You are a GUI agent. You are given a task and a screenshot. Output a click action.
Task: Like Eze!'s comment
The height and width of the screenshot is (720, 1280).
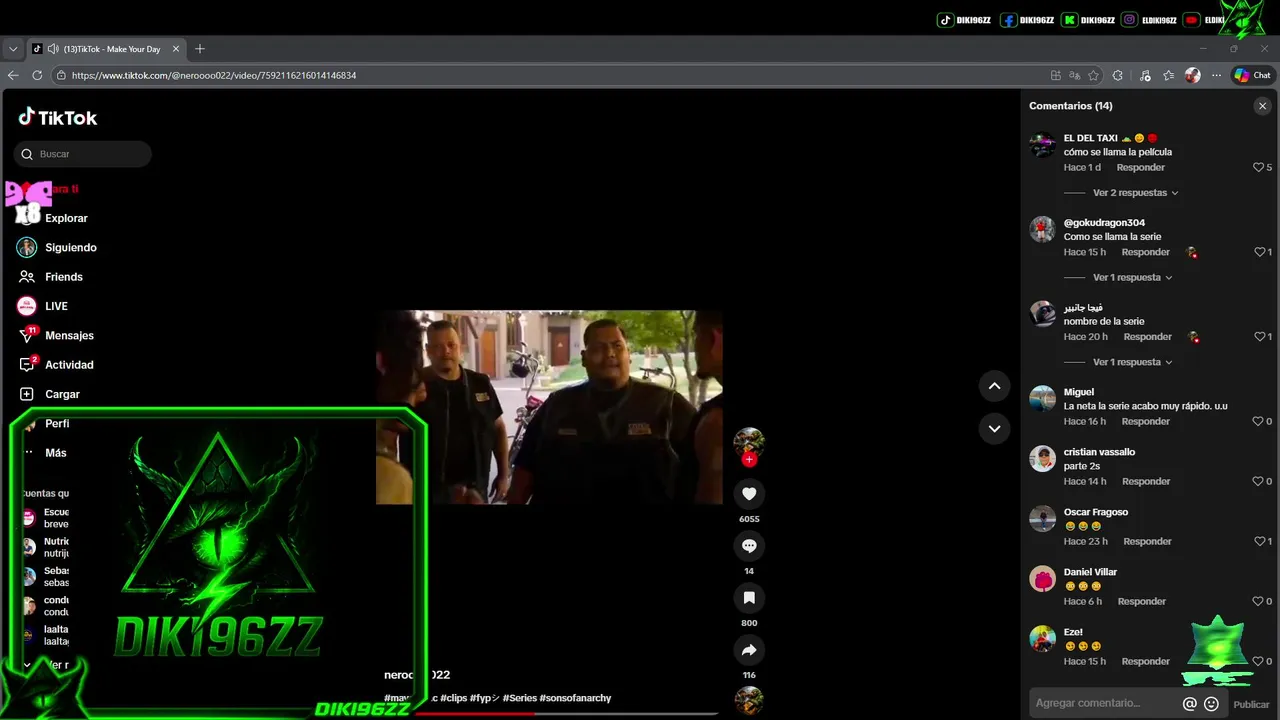click(1259, 662)
